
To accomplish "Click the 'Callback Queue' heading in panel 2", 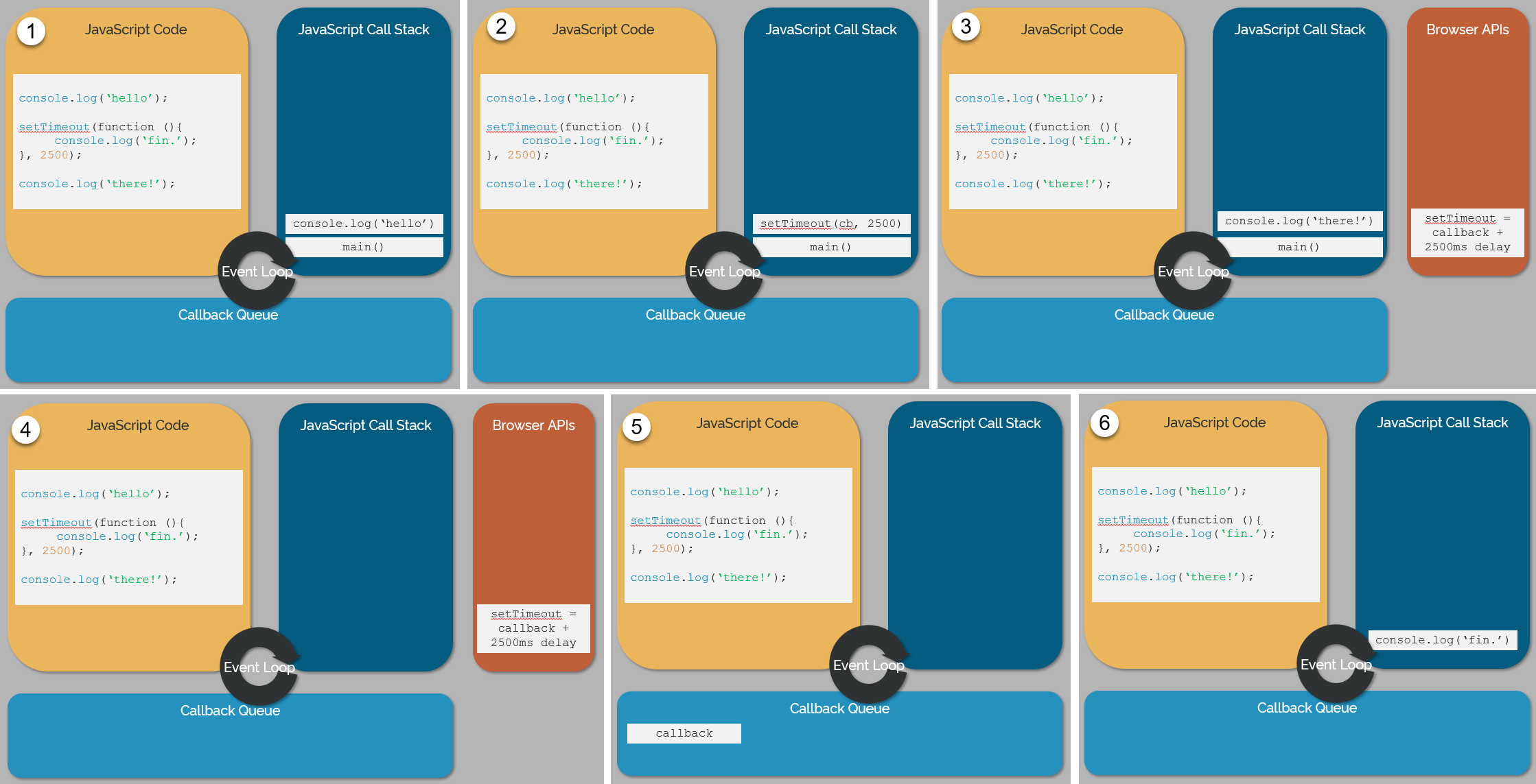I will point(695,315).
